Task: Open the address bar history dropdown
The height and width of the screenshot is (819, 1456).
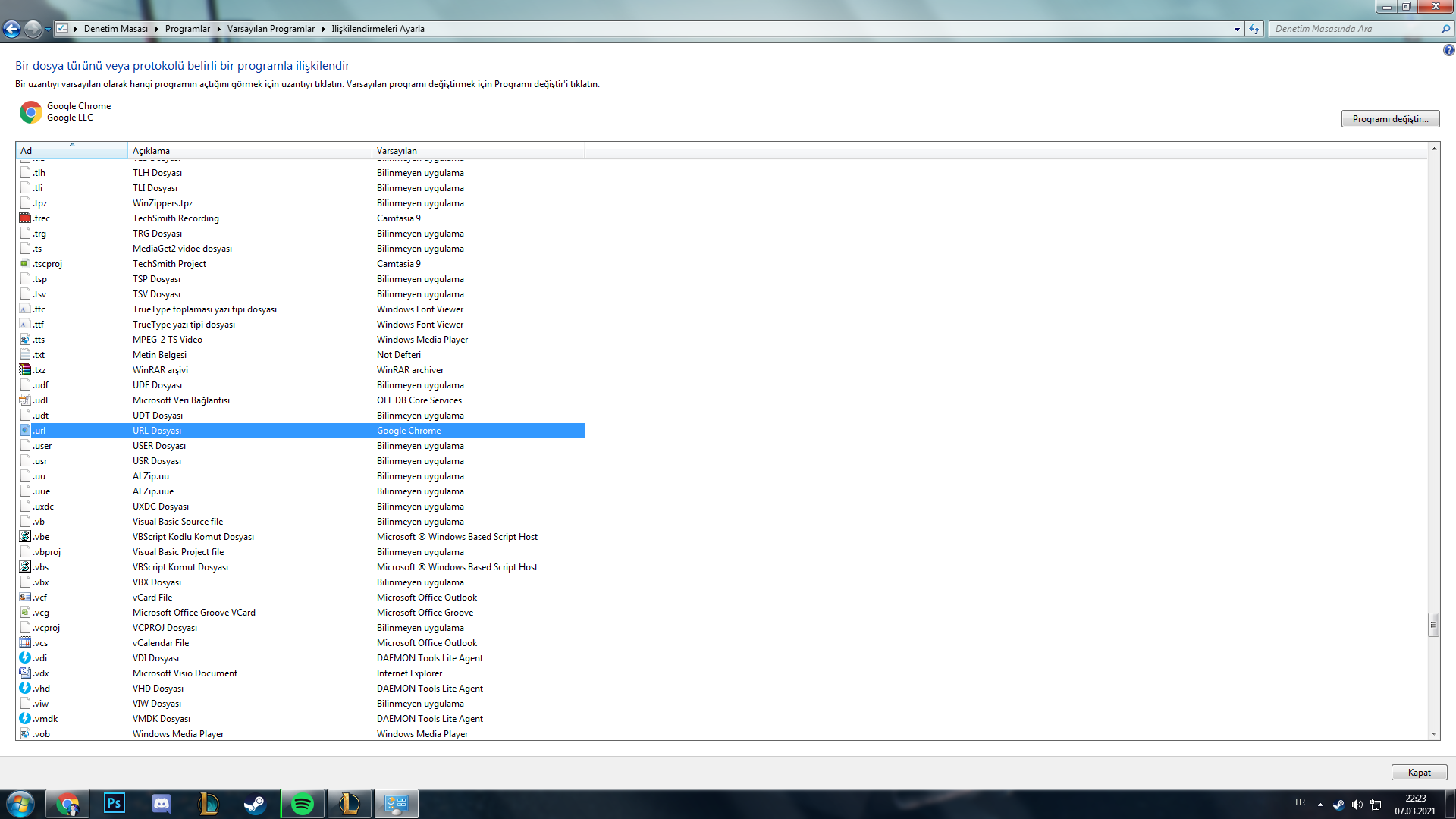Action: (x=1237, y=29)
